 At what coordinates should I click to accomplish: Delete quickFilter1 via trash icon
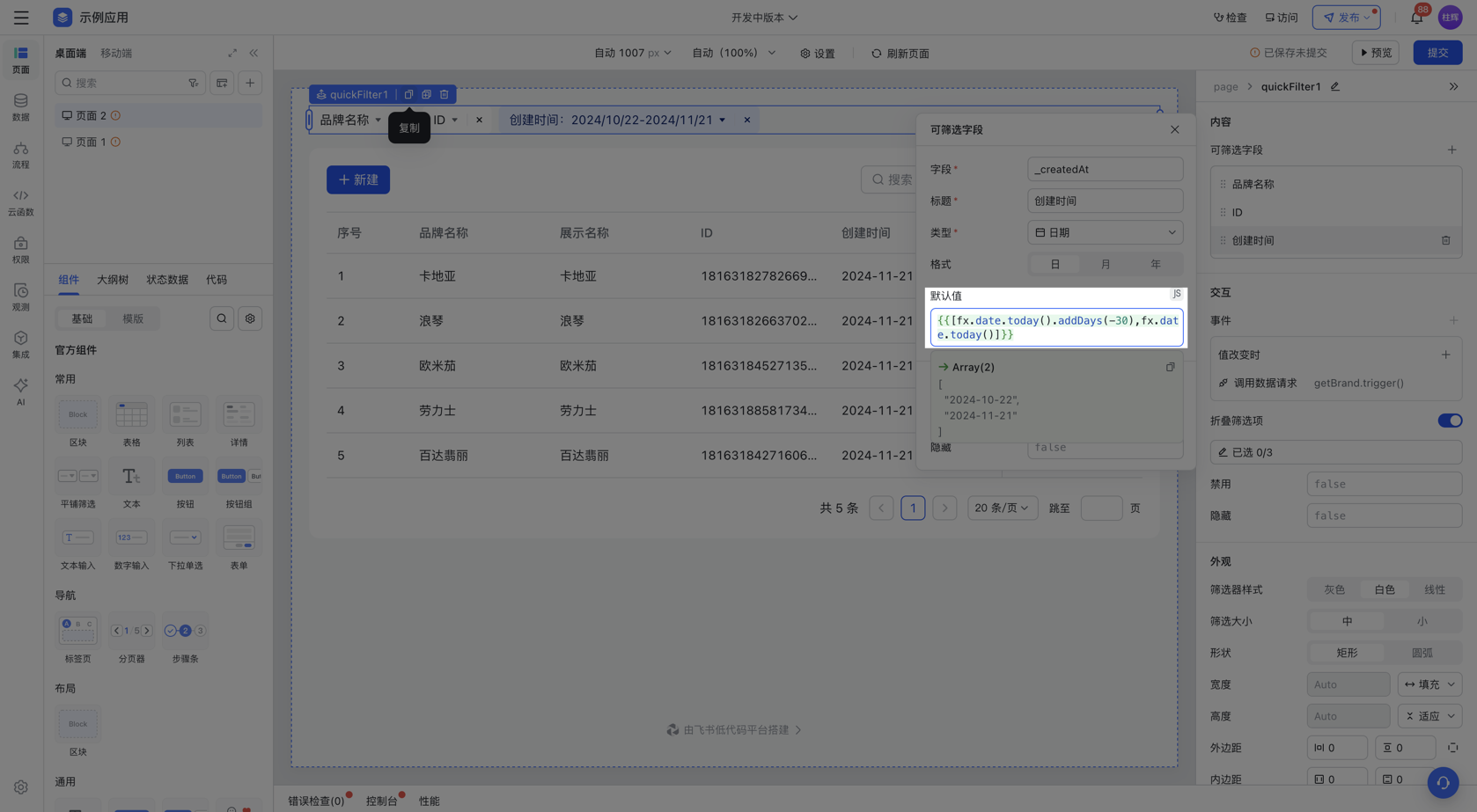pos(445,94)
